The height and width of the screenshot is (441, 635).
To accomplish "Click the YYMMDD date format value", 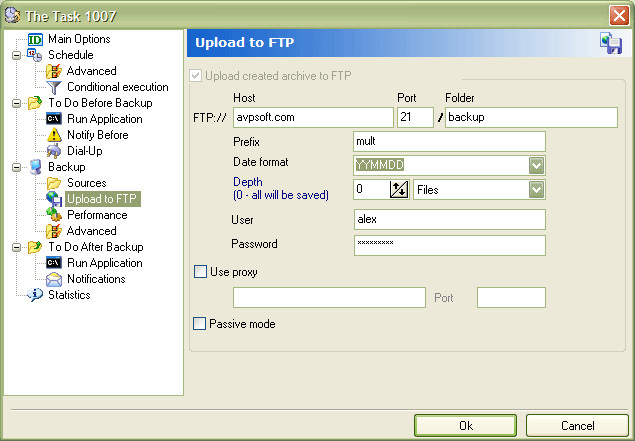I will tap(379, 165).
